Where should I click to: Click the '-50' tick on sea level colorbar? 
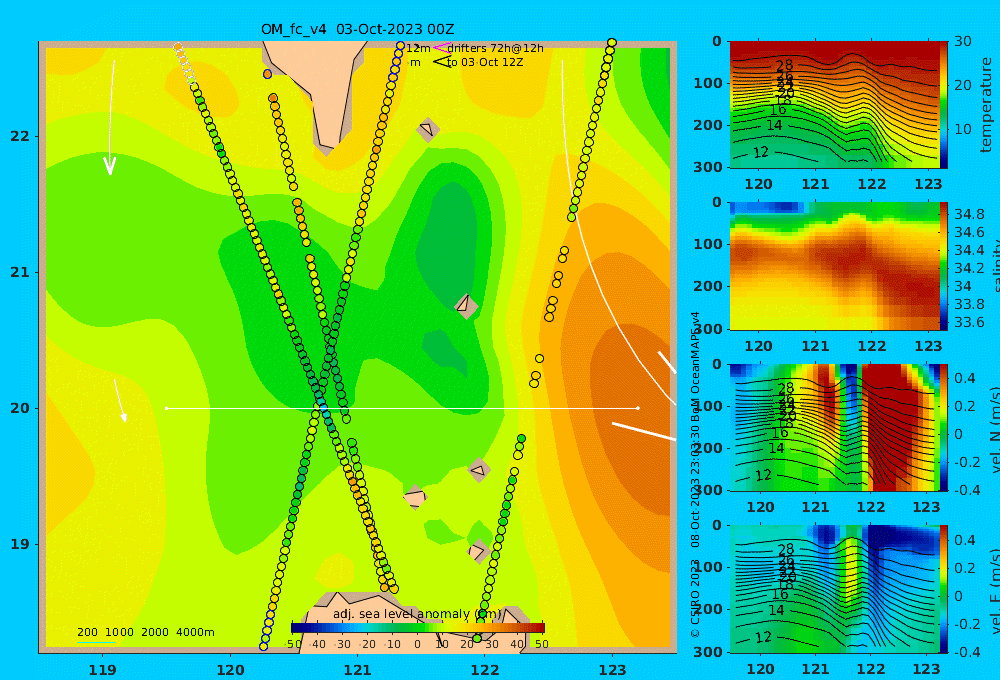(x=292, y=644)
